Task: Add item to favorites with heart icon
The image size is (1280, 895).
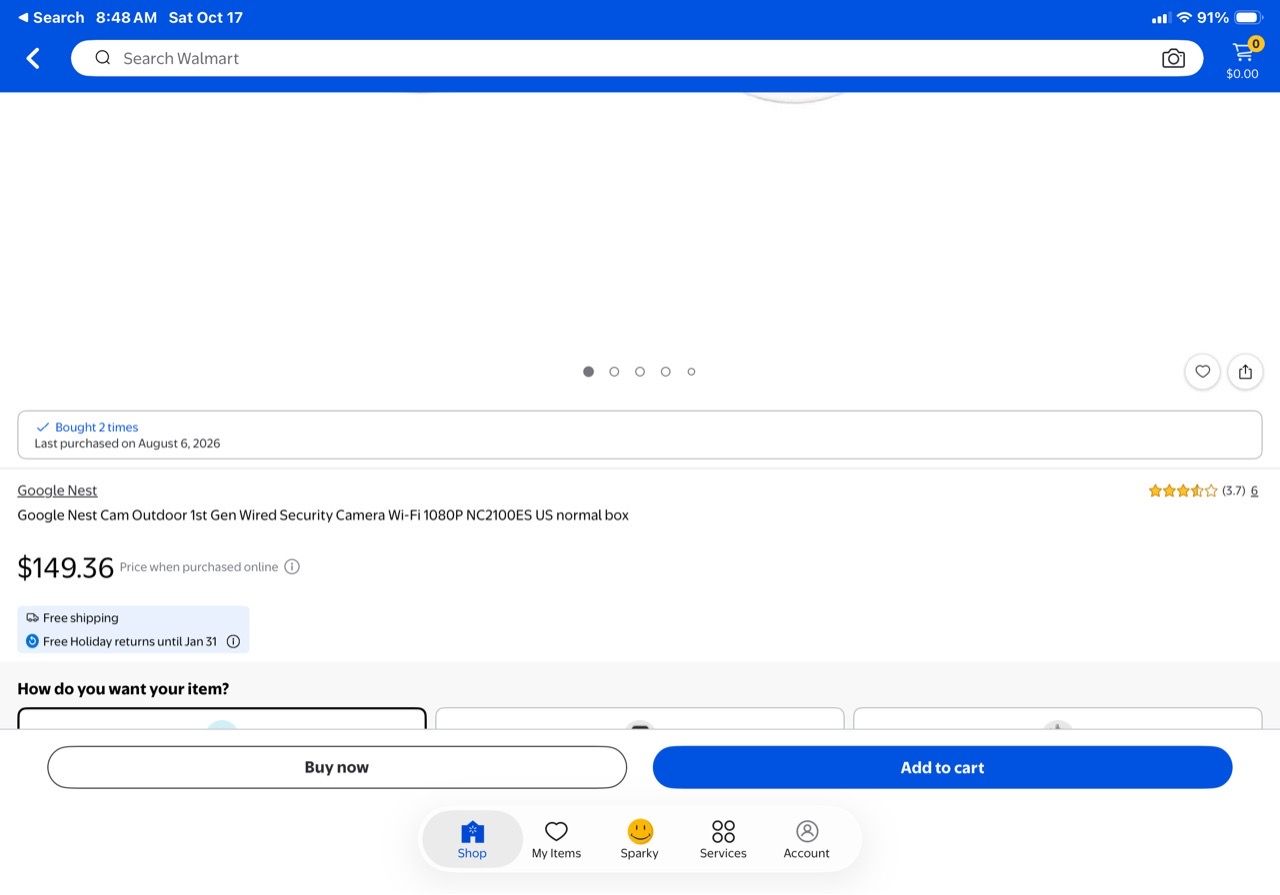Action: [x=1202, y=372]
